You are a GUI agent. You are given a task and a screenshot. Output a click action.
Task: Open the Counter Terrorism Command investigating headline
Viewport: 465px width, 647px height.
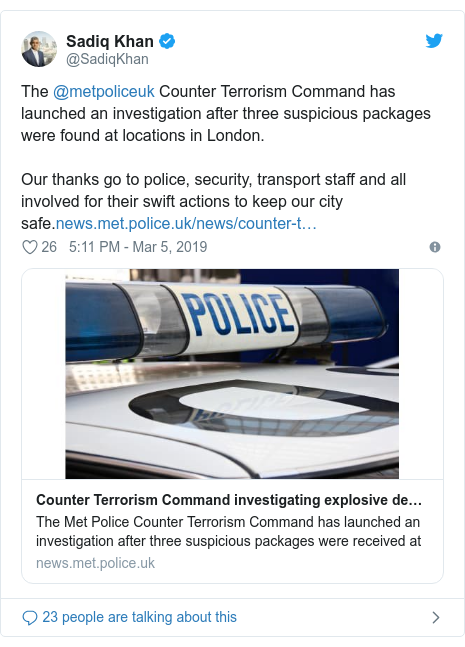[229, 500]
